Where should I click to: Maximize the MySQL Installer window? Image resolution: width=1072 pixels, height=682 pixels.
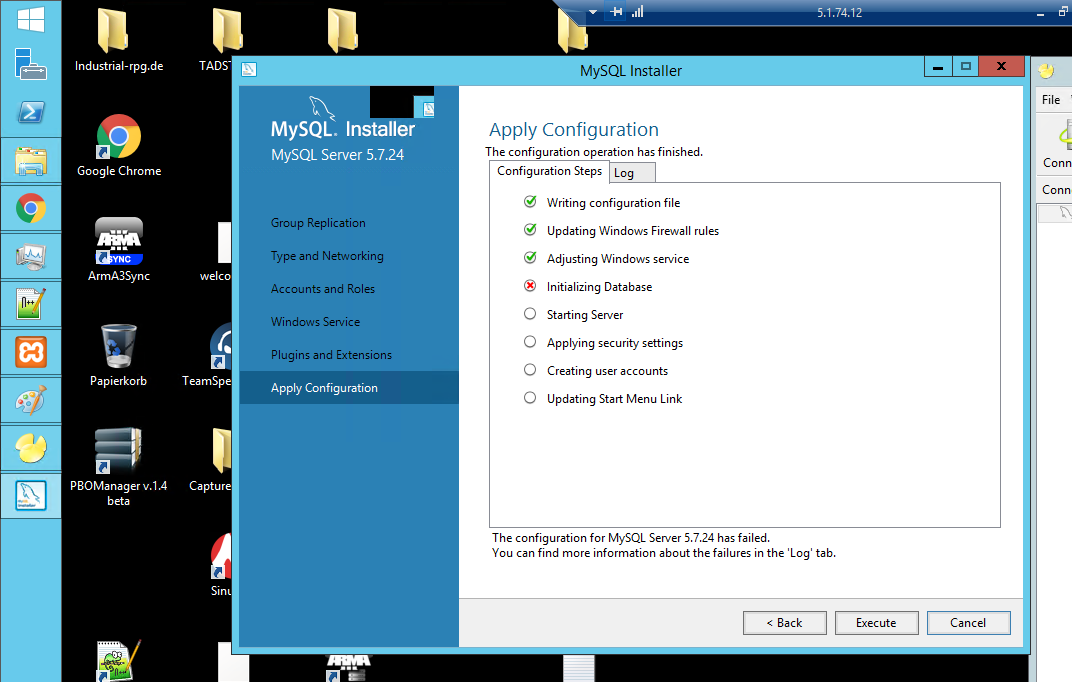(965, 67)
